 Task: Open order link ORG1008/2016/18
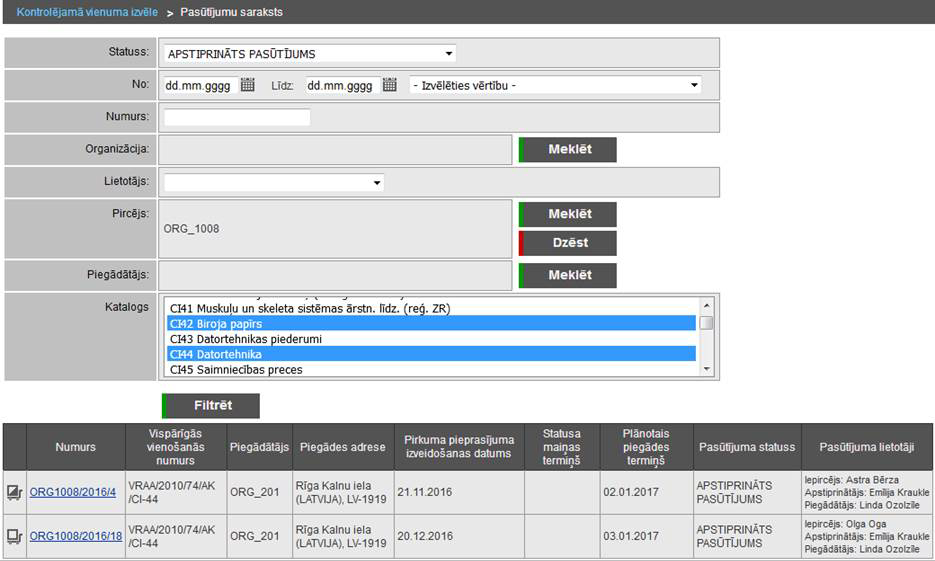[76, 536]
